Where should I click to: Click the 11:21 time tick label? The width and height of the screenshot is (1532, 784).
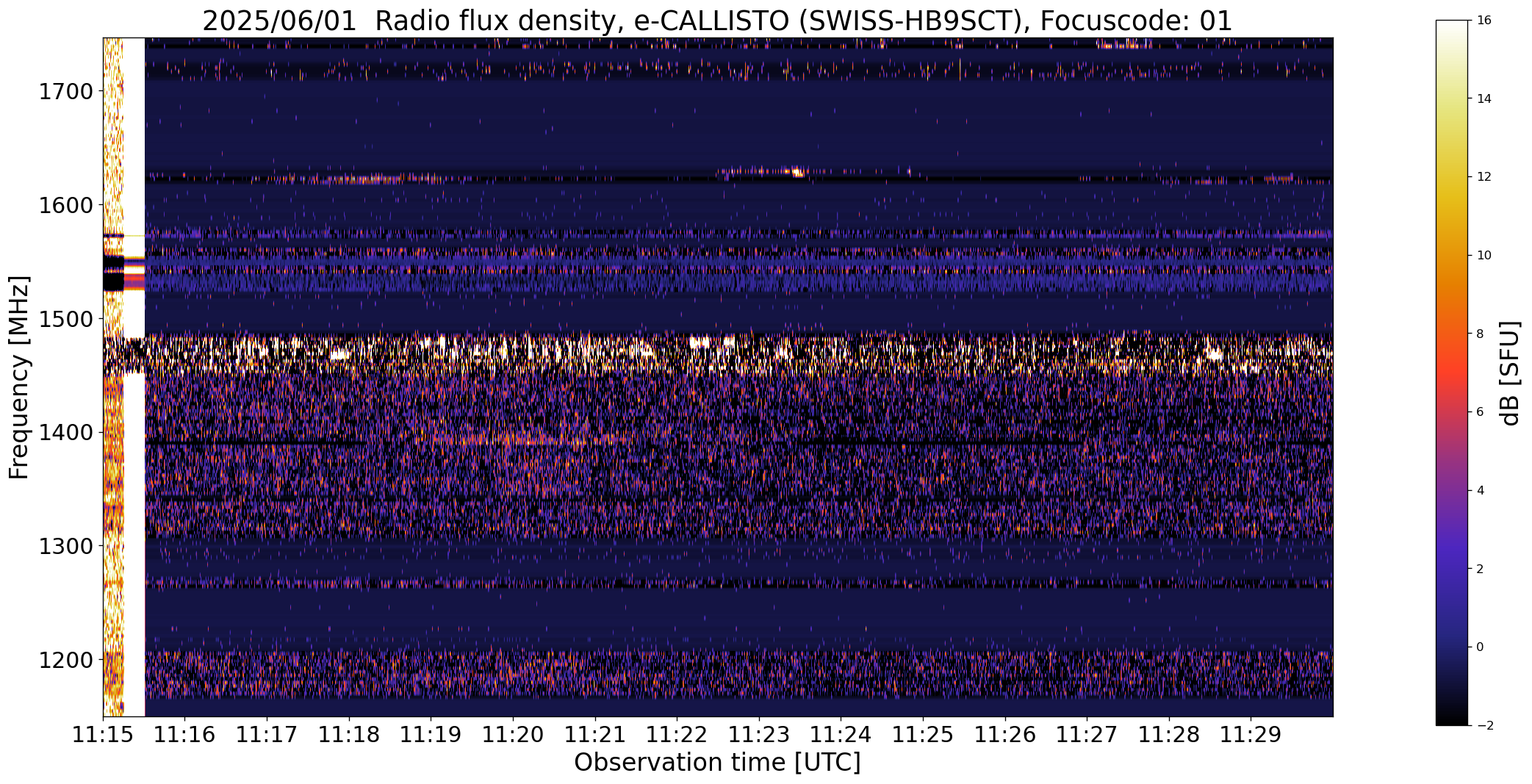click(595, 734)
